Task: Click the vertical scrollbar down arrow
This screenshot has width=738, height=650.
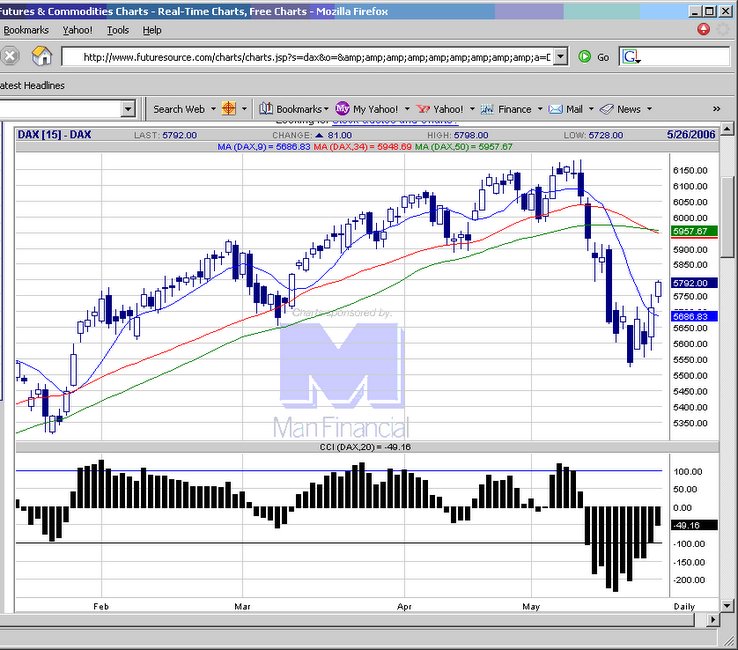Action: tap(727, 606)
